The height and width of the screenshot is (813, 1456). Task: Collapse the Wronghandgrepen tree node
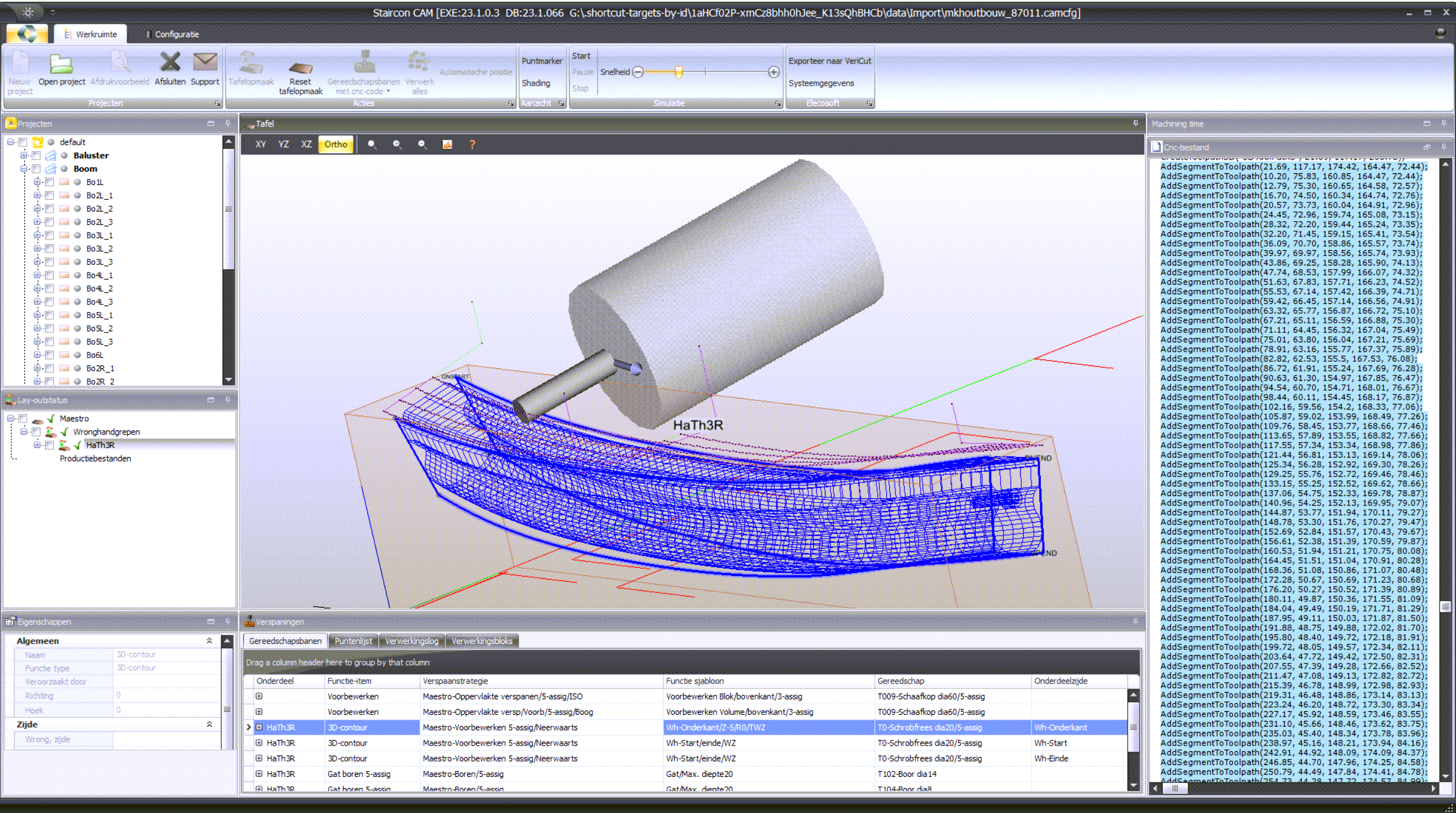coord(24,432)
